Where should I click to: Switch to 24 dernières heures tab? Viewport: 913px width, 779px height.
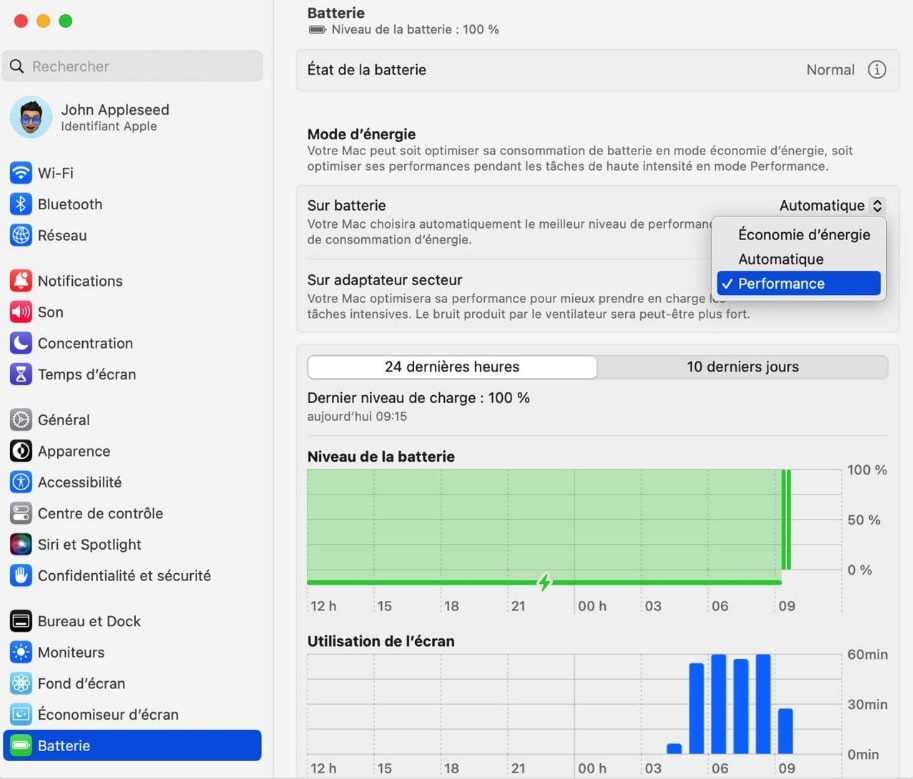pos(452,367)
